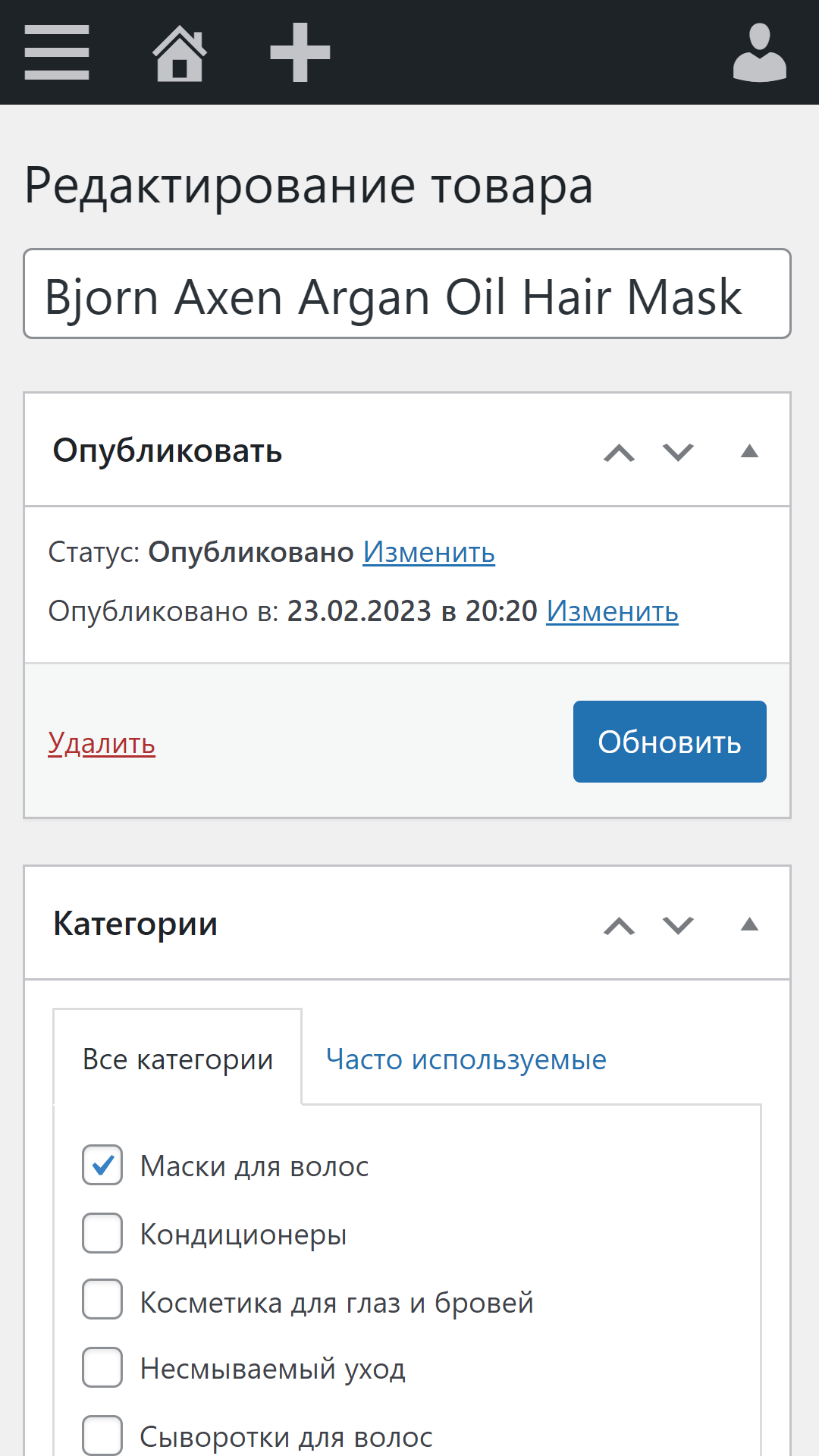Move Опубликовать panel up
The image size is (819, 1456).
point(619,453)
